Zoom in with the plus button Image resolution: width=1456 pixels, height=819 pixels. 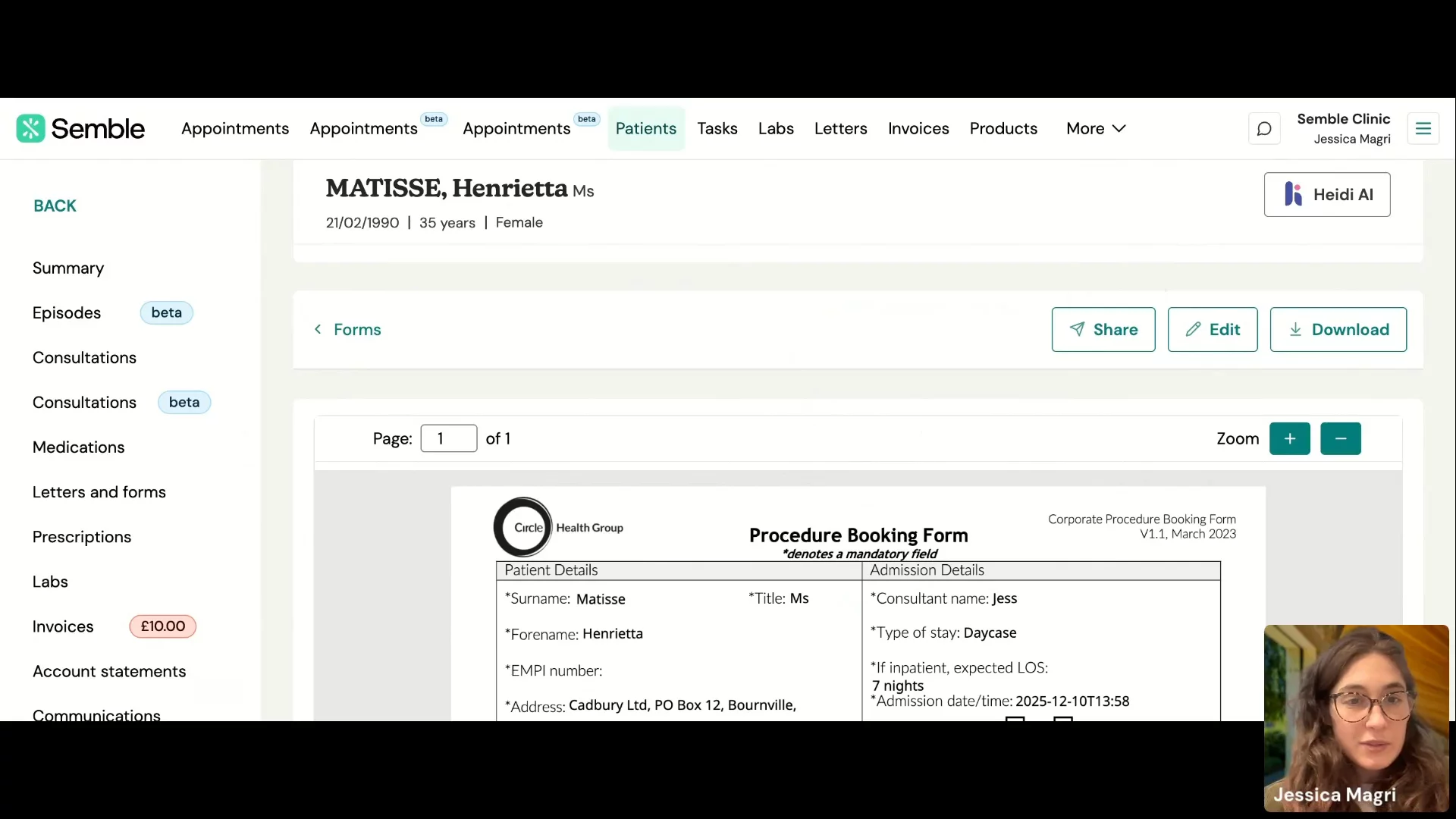[1290, 439]
